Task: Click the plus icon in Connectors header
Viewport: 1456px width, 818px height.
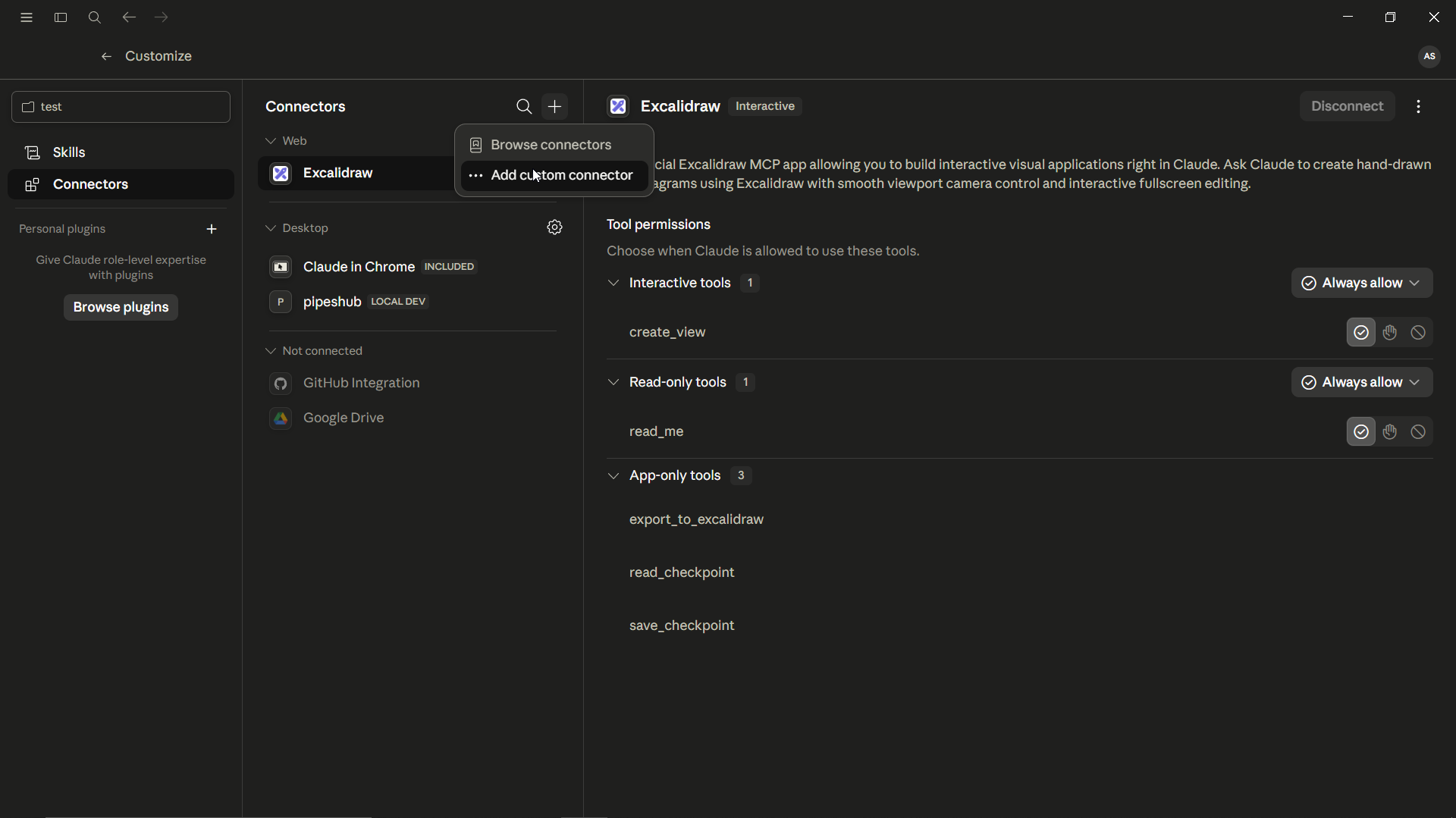Action: (555, 107)
